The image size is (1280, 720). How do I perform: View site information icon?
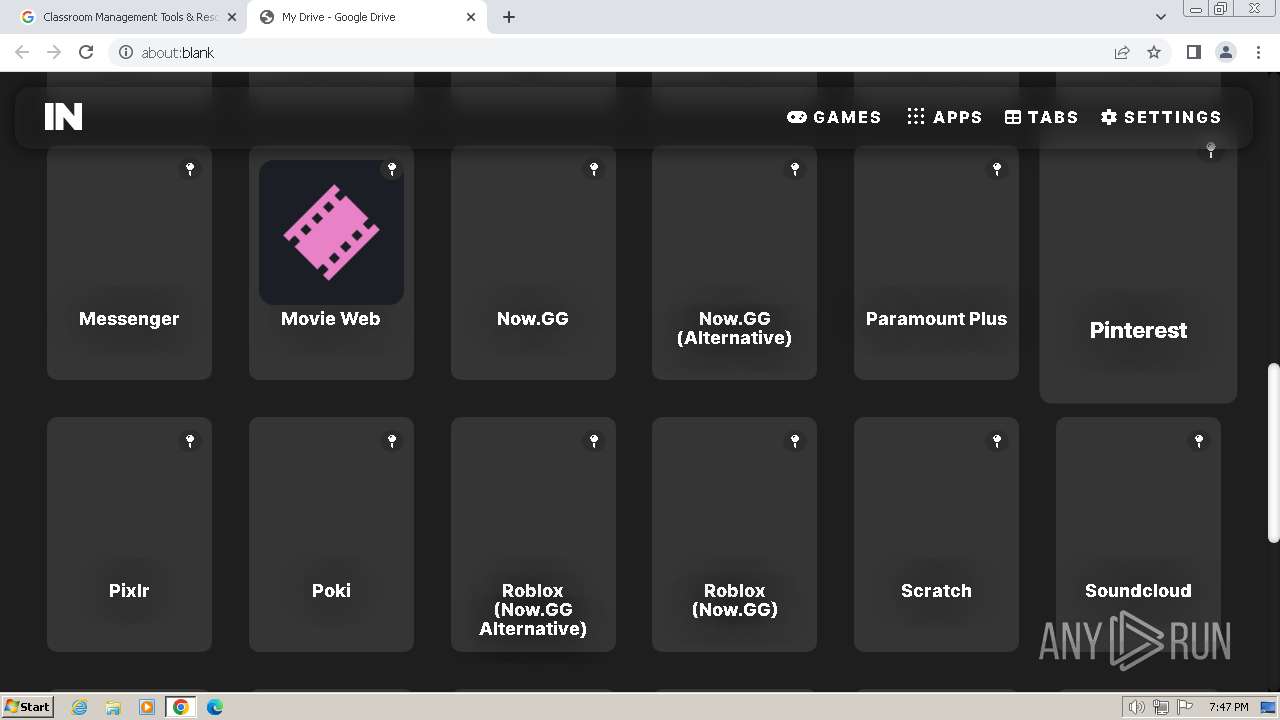point(126,52)
